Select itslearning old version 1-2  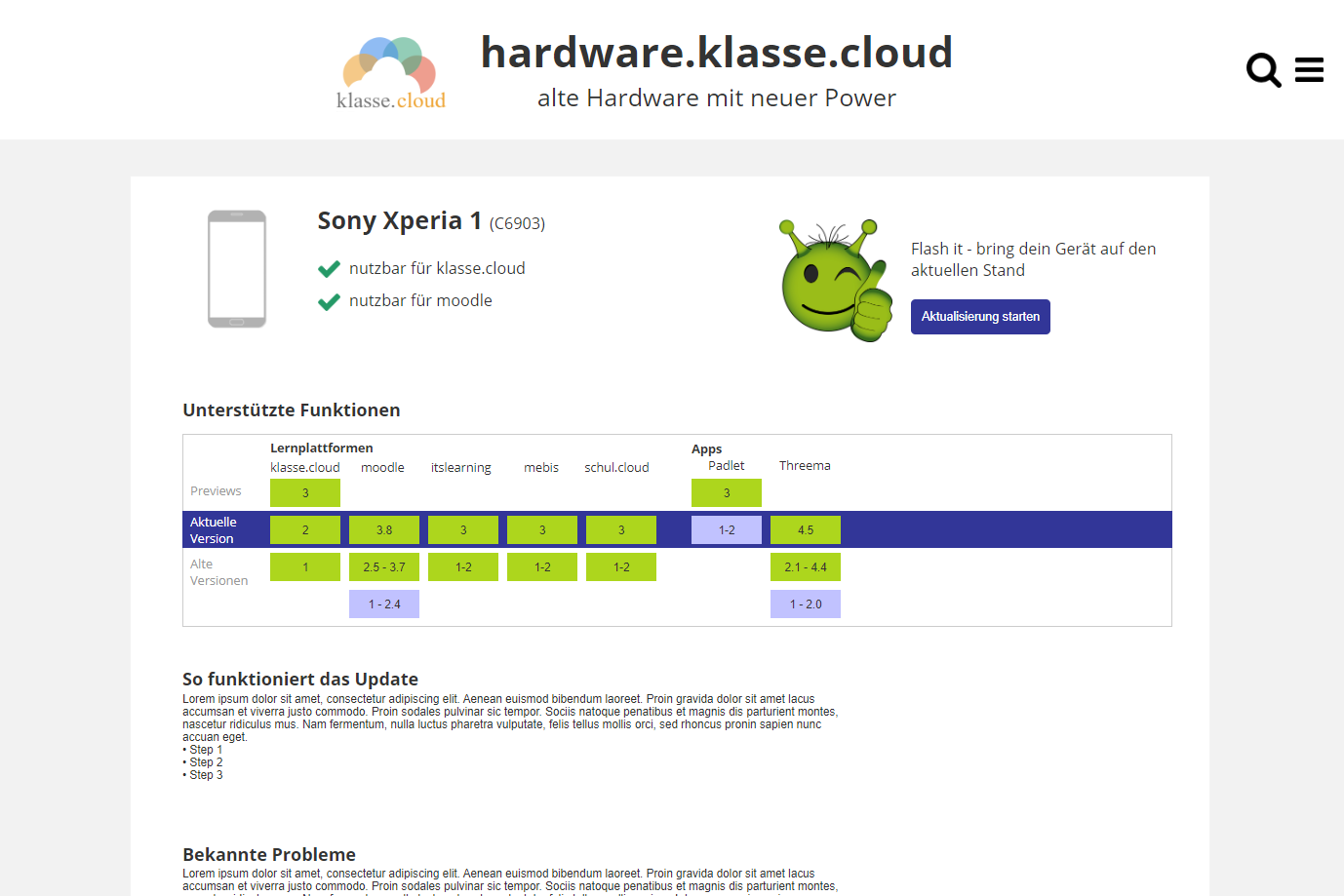click(x=463, y=567)
